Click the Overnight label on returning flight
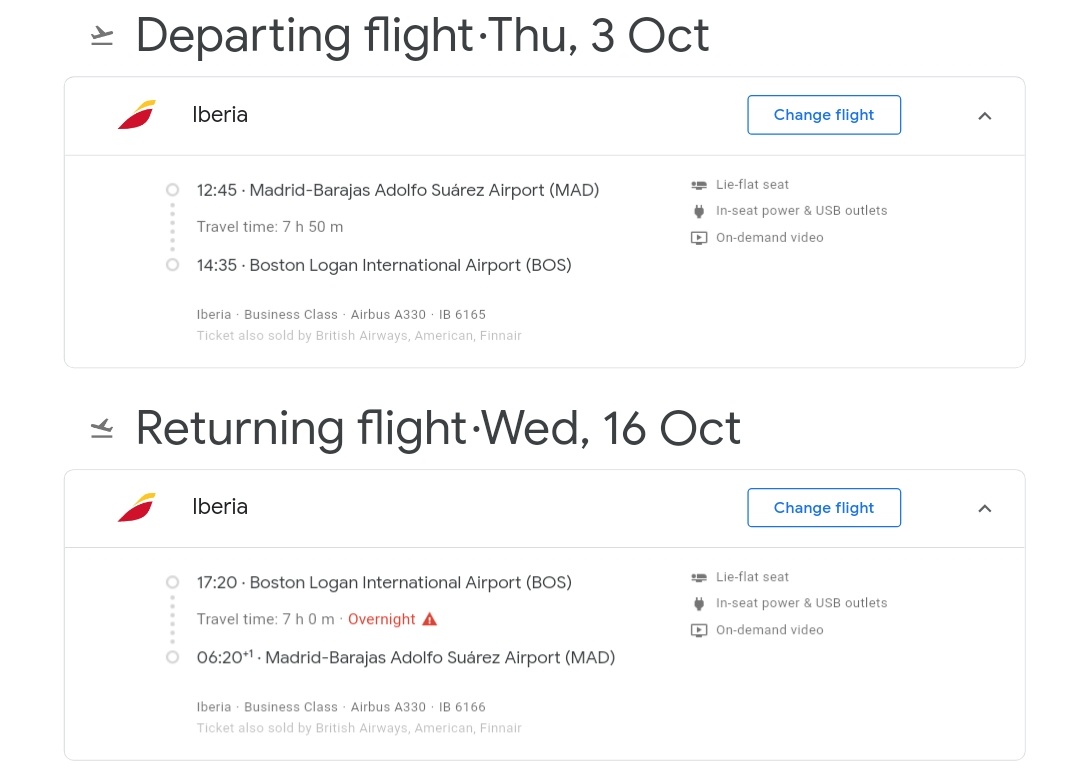Screen dimensions: 1080x773 [381, 619]
